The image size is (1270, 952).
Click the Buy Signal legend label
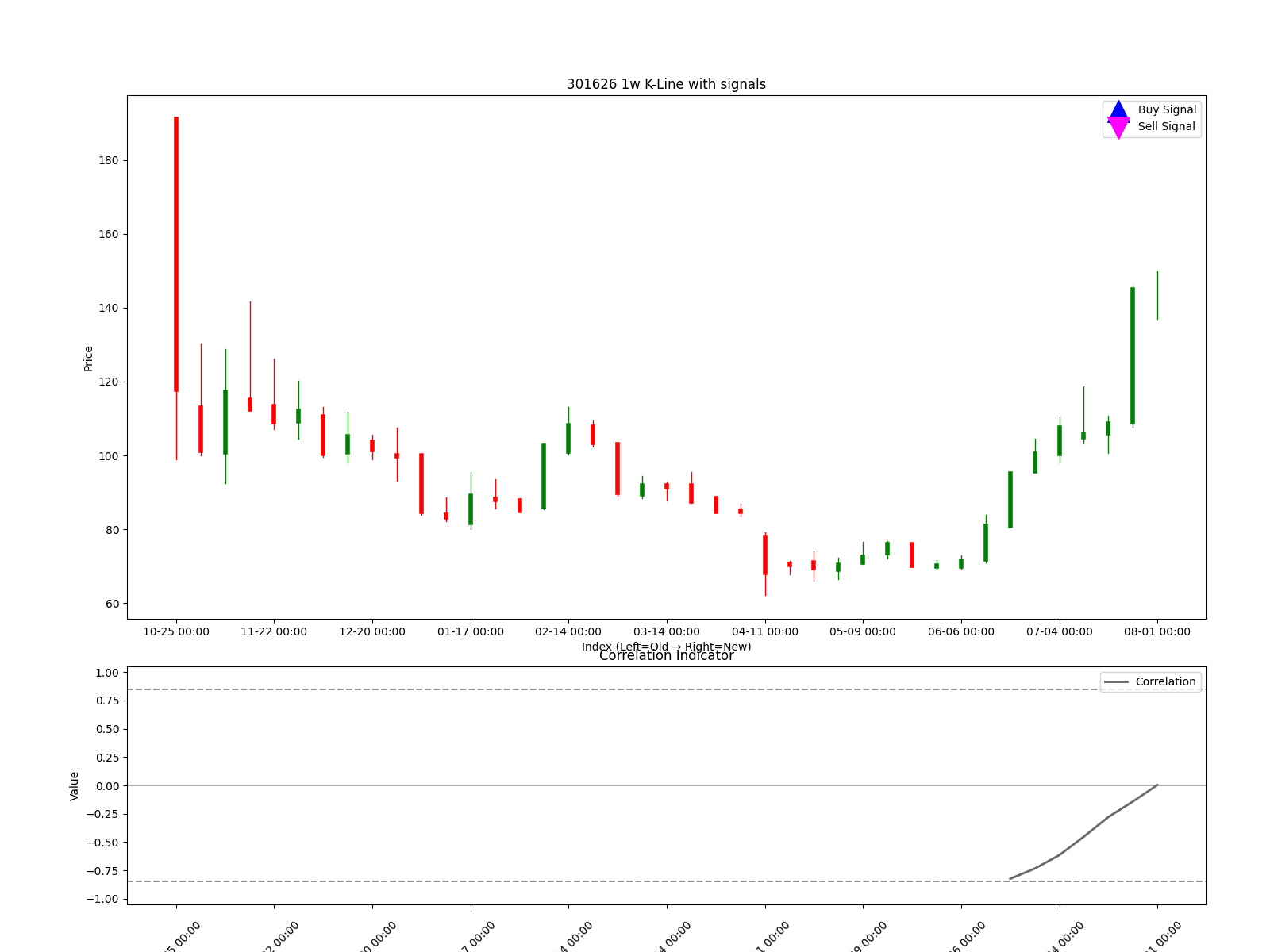tap(1167, 110)
